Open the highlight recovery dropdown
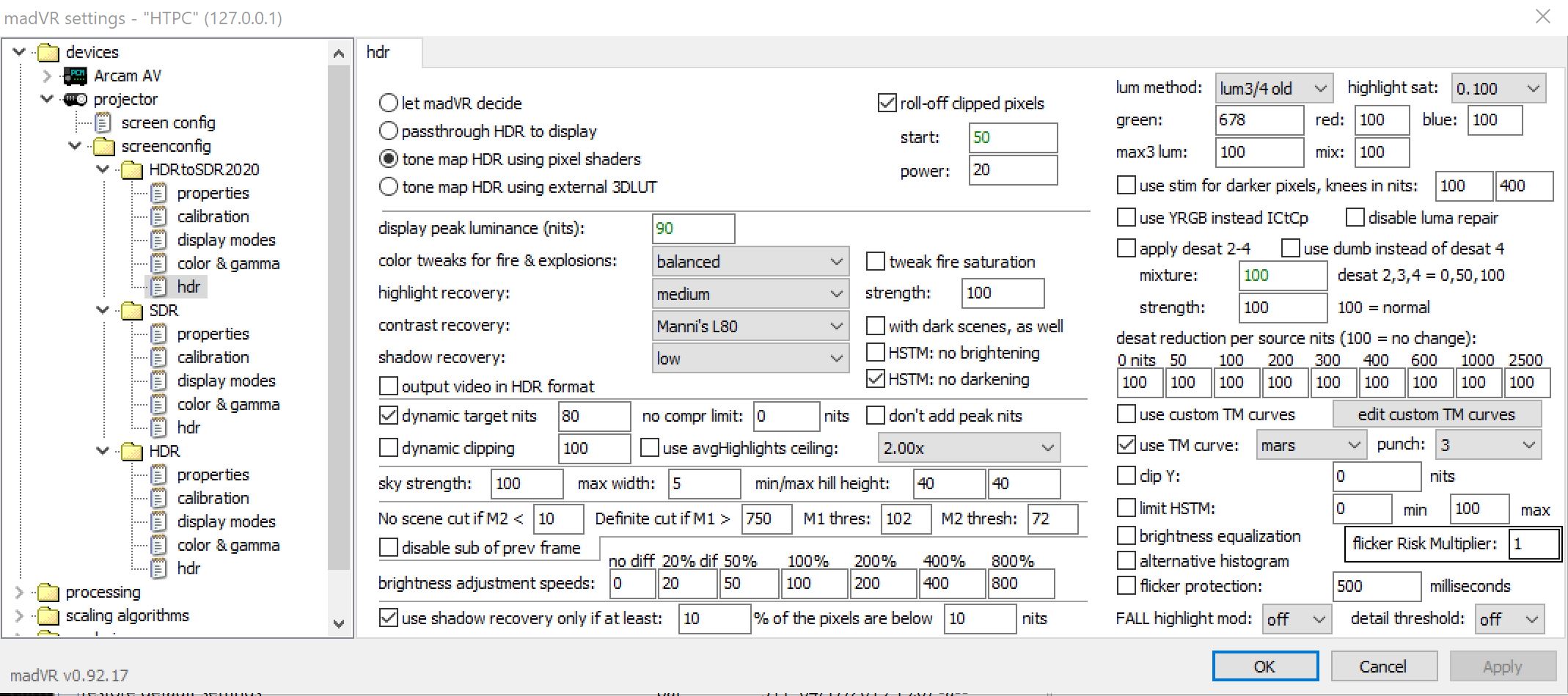Viewport: 1568px width, 696px height. coord(750,294)
